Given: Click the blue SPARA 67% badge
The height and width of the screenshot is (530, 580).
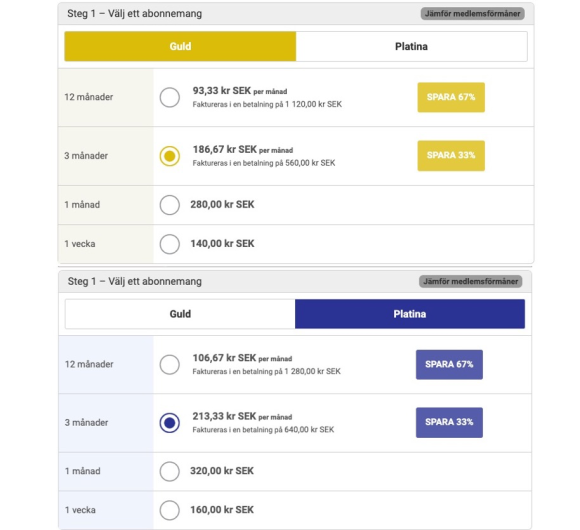Looking at the screenshot, I should [x=449, y=364].
